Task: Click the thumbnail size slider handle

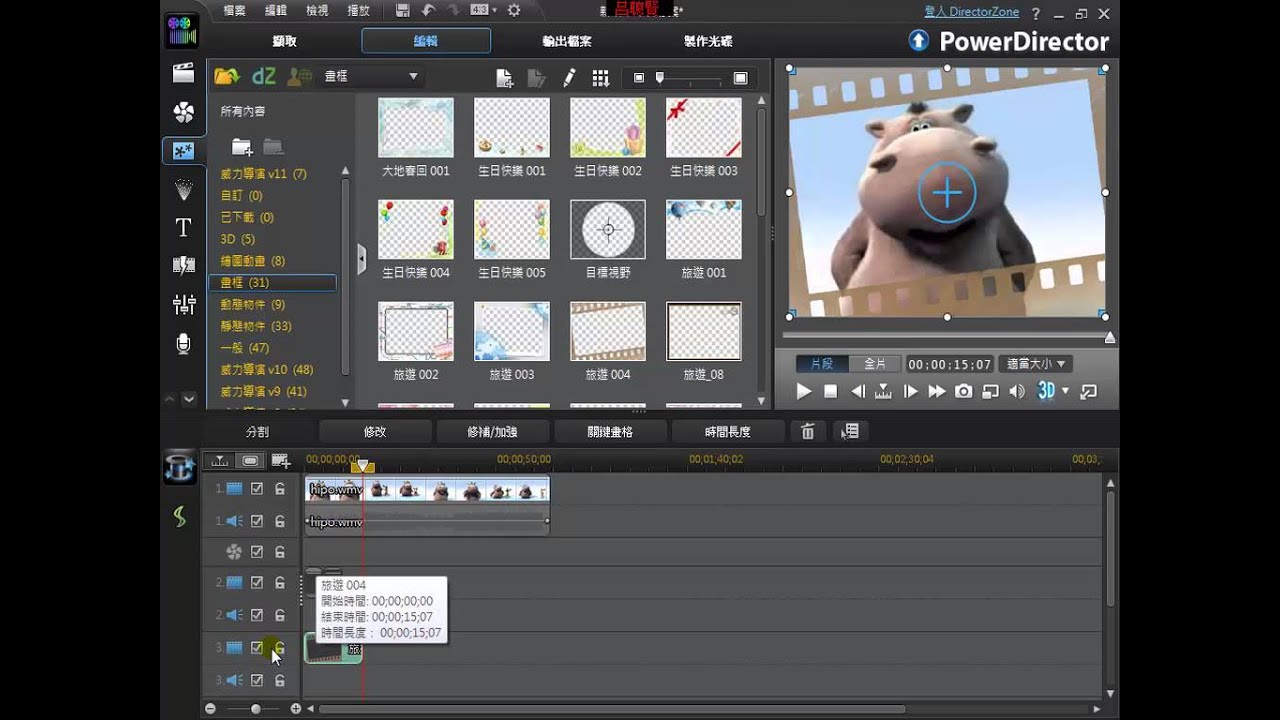Action: click(x=660, y=77)
